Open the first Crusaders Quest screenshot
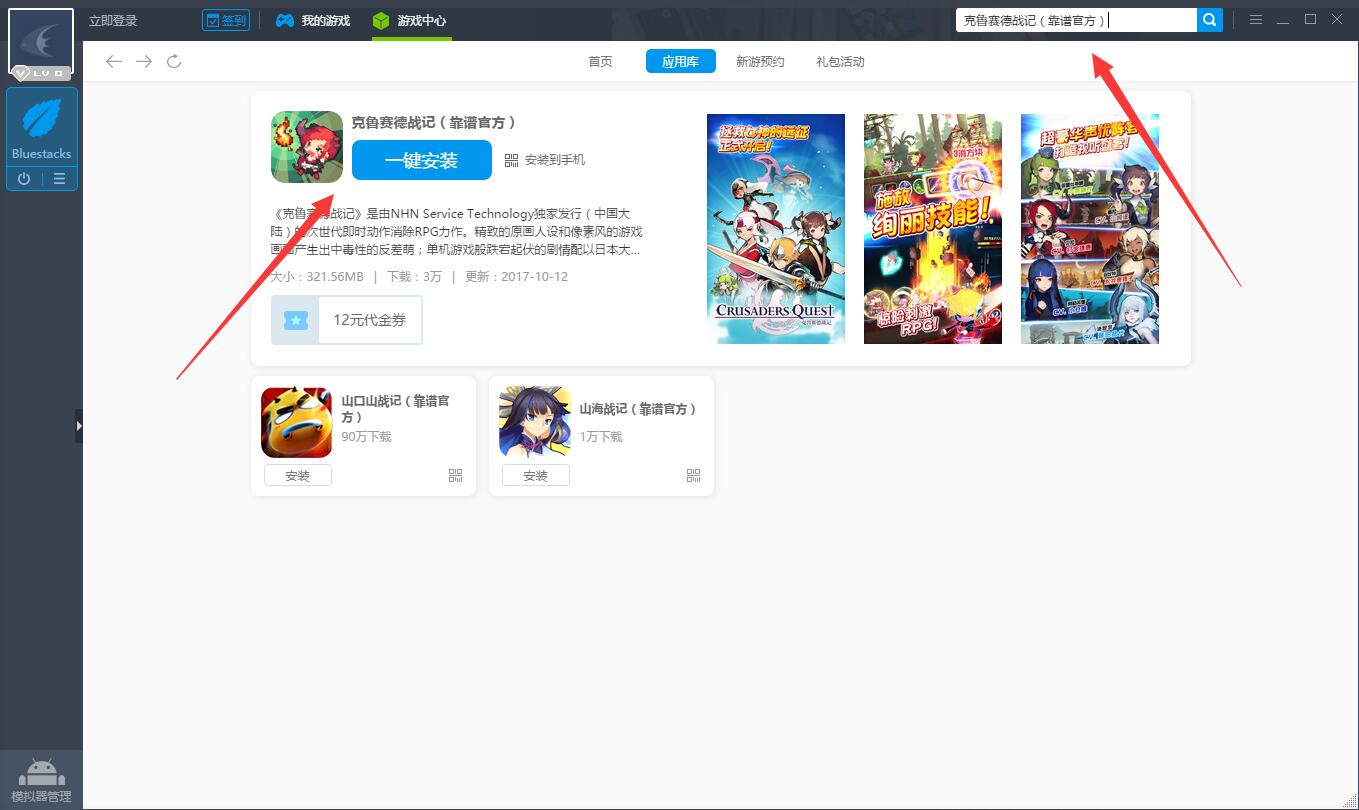This screenshot has width=1359, height=810. [776, 229]
